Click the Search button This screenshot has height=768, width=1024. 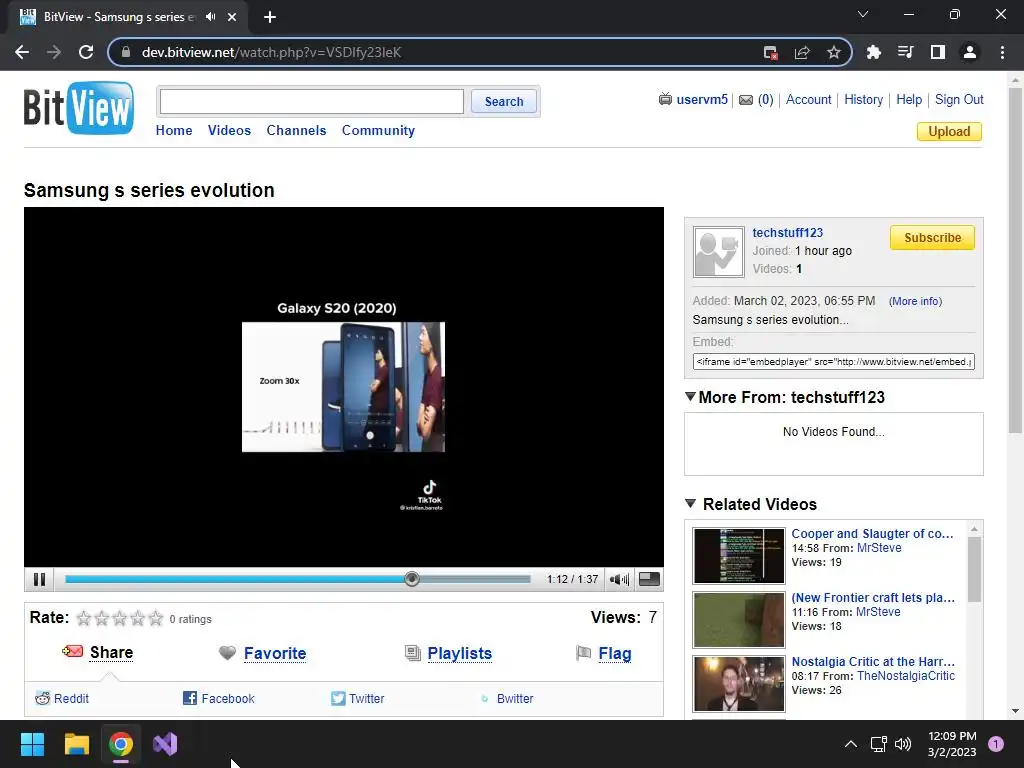[x=504, y=101]
